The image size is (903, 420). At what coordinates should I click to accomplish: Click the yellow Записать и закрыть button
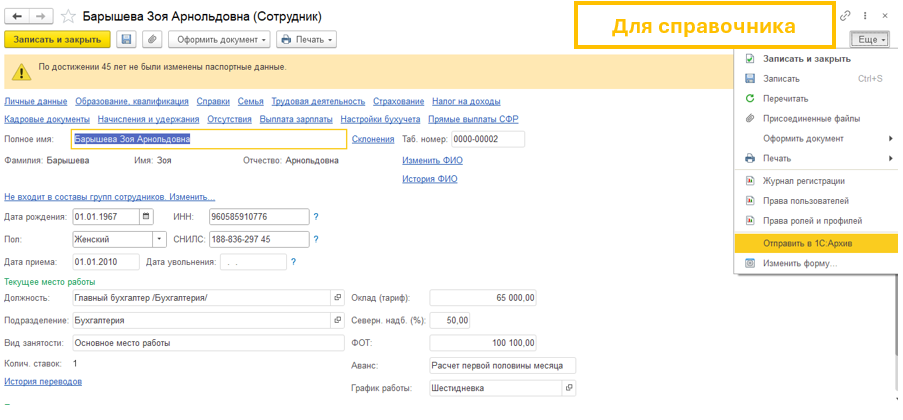tap(57, 40)
